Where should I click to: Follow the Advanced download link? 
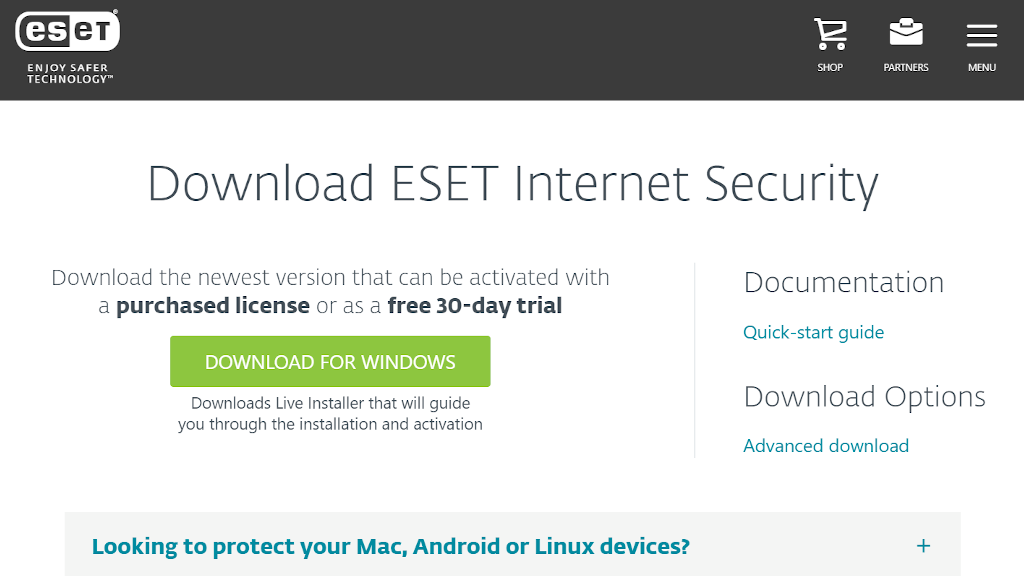(x=825, y=445)
